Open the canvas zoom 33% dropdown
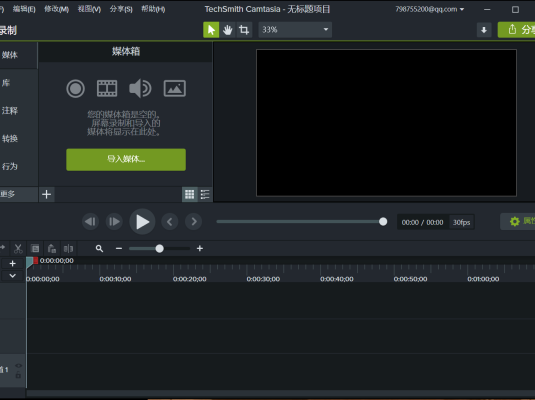535x400 pixels. point(295,30)
